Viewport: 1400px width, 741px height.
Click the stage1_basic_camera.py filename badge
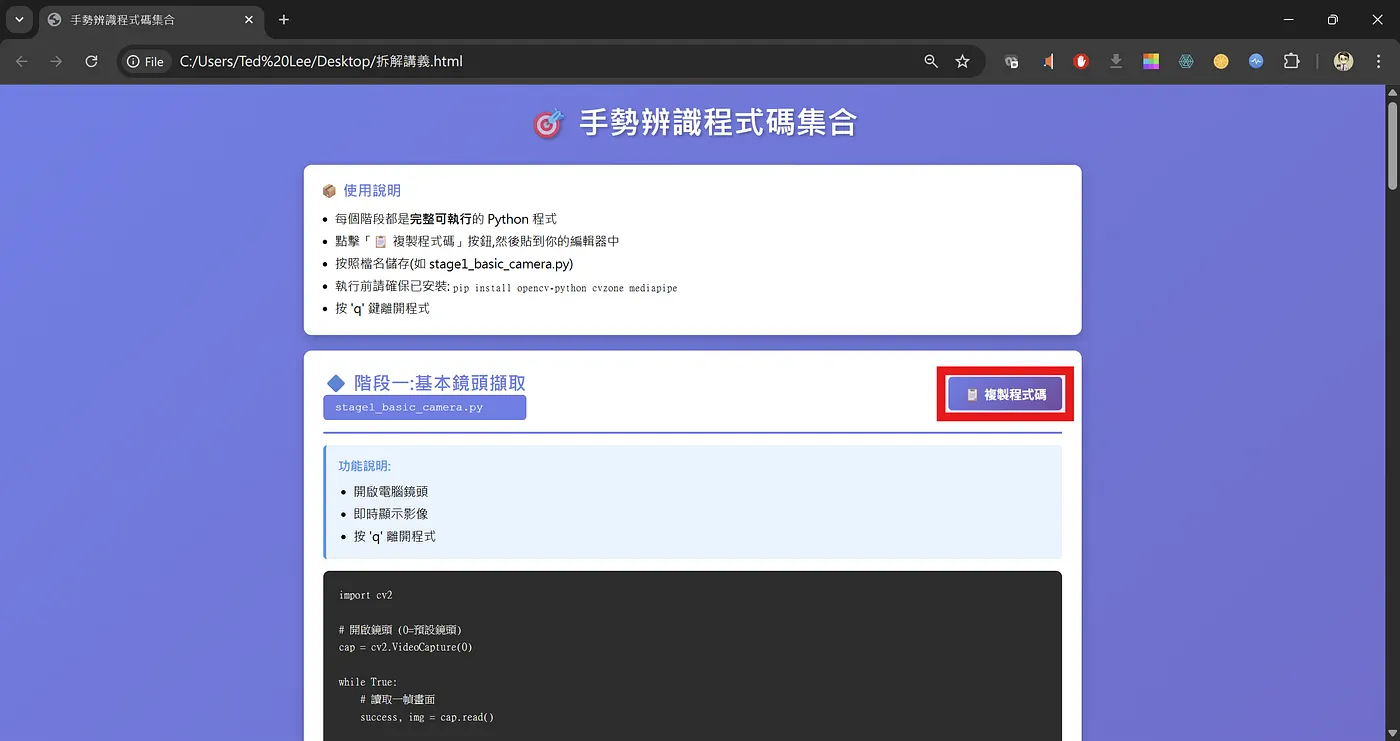pos(424,407)
